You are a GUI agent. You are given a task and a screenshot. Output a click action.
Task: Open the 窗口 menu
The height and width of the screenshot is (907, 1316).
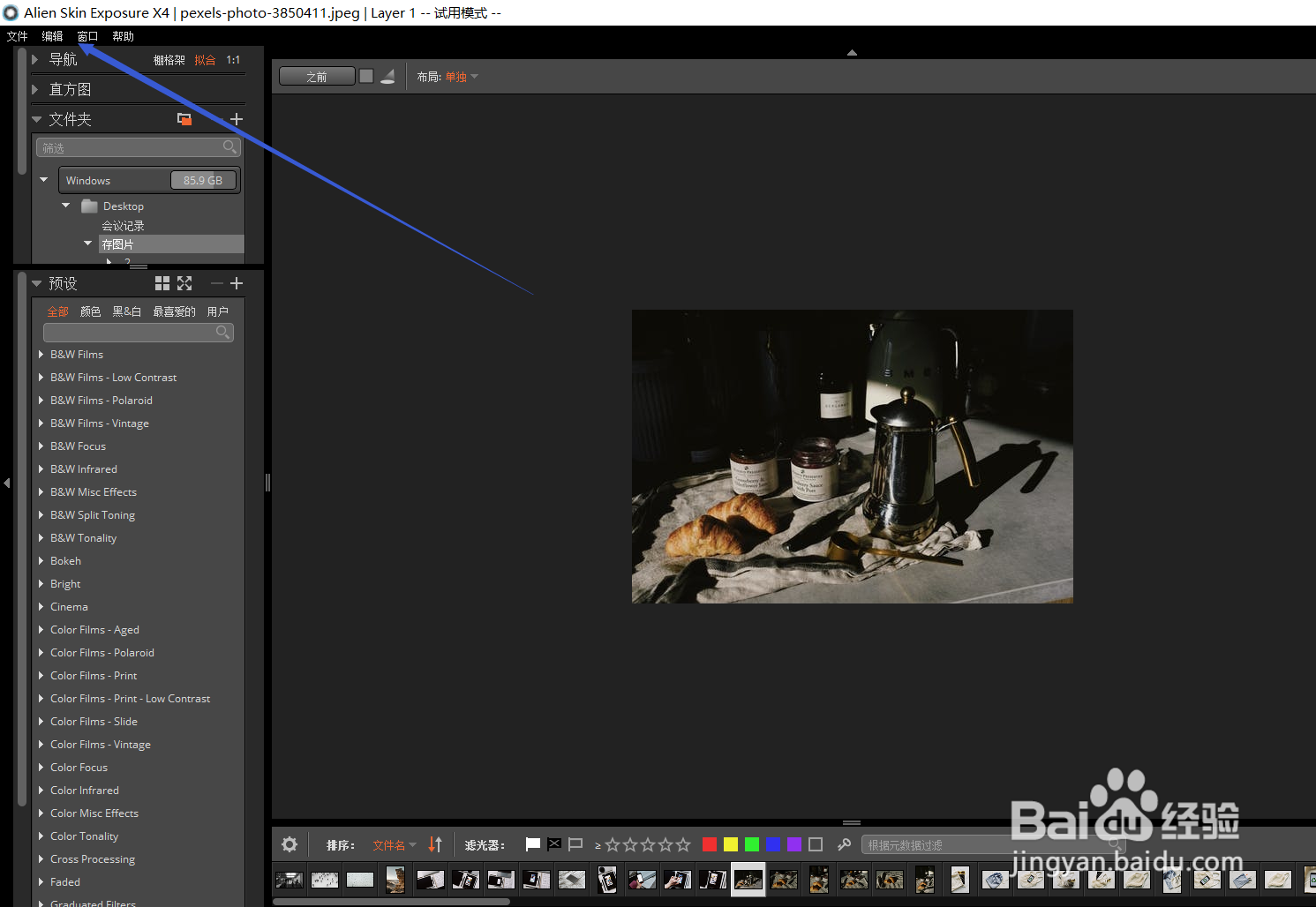coord(87,36)
